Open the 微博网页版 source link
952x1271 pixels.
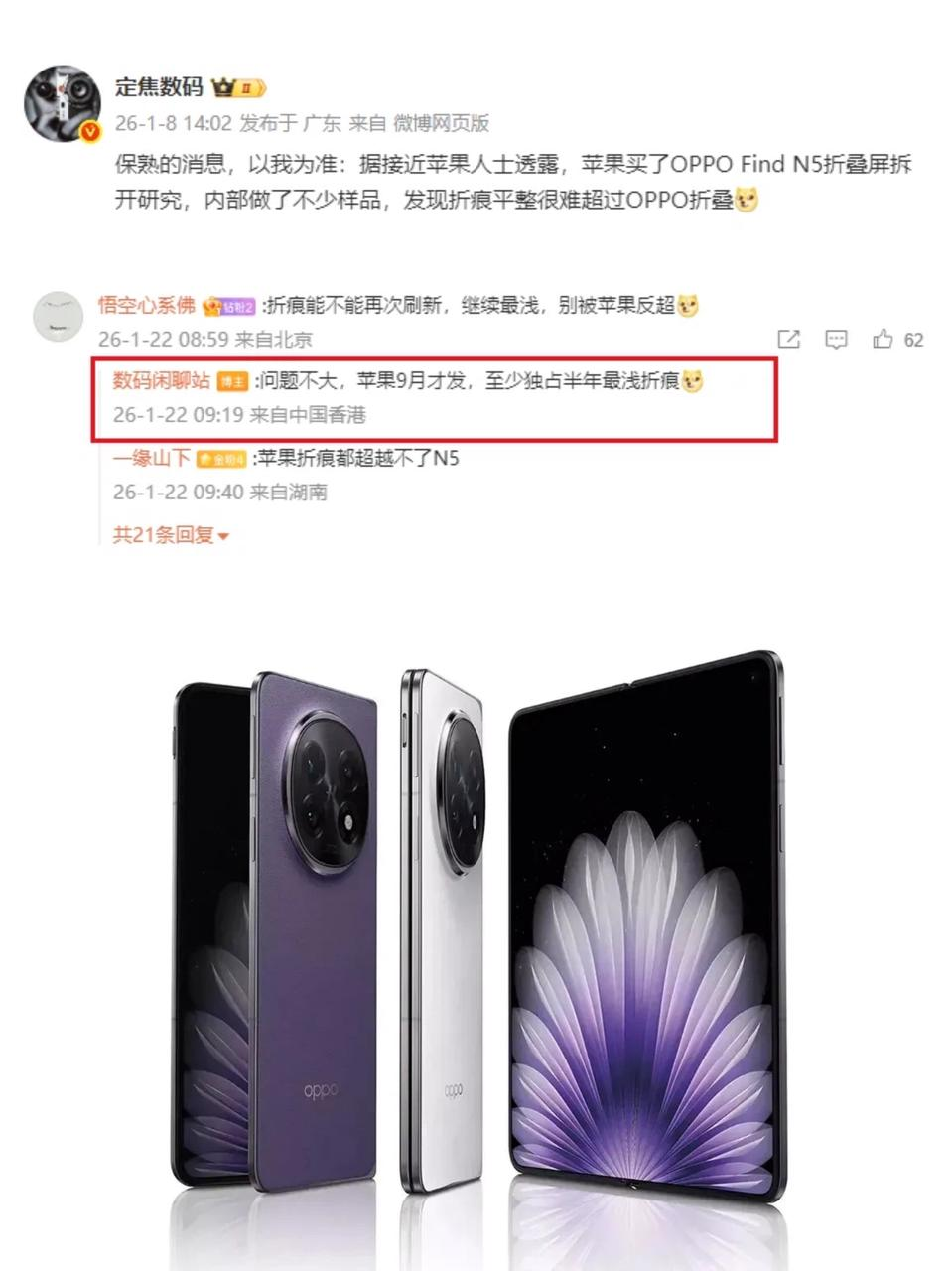[441, 123]
